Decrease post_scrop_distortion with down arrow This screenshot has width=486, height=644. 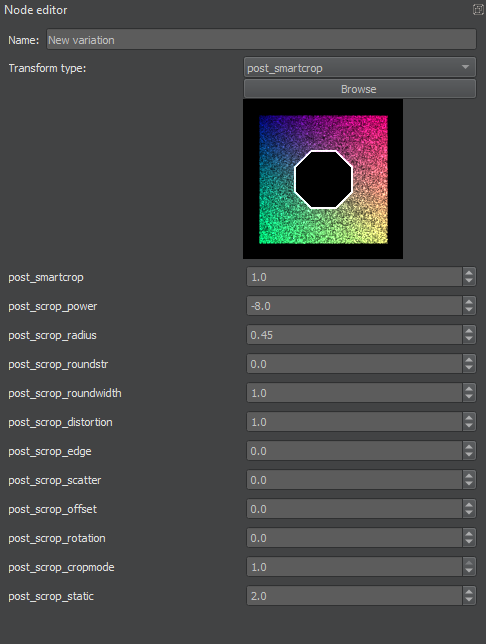click(x=469, y=426)
